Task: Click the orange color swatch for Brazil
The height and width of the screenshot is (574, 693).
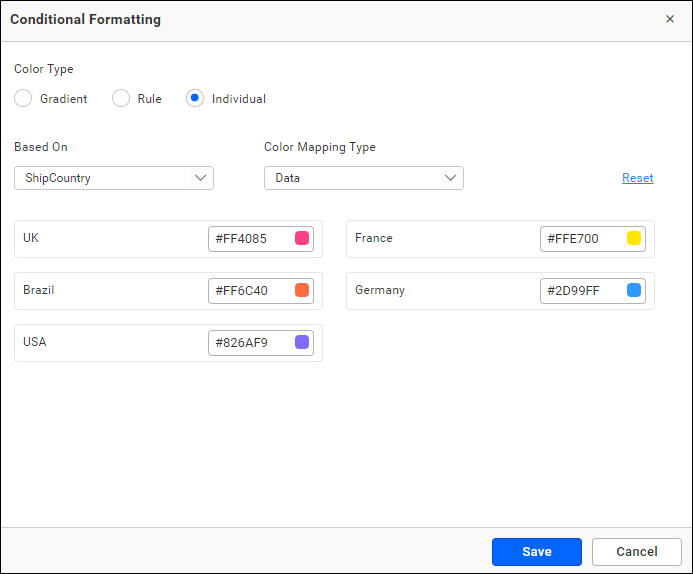Action: (302, 291)
